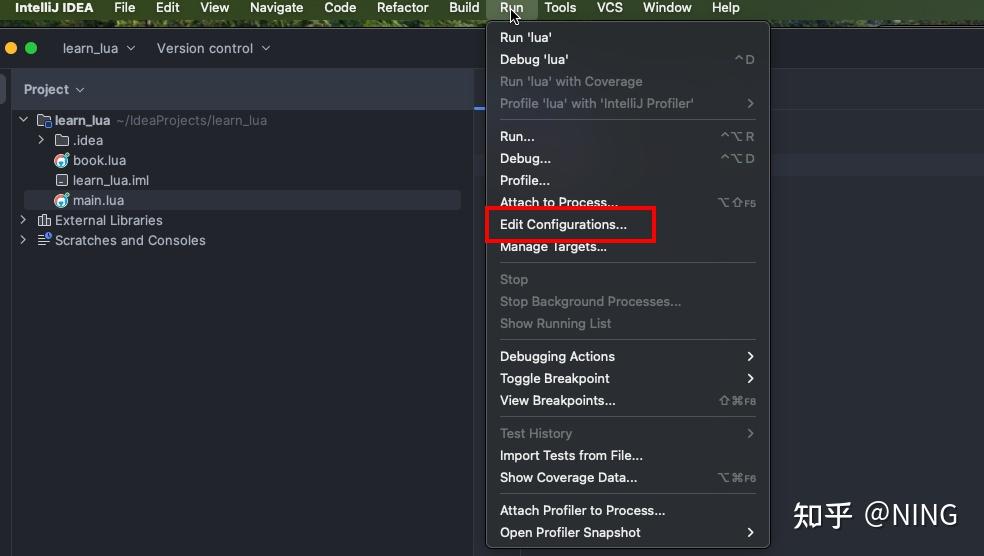
Task: Open the Toggle Breakpoint submenu
Action: click(628, 378)
